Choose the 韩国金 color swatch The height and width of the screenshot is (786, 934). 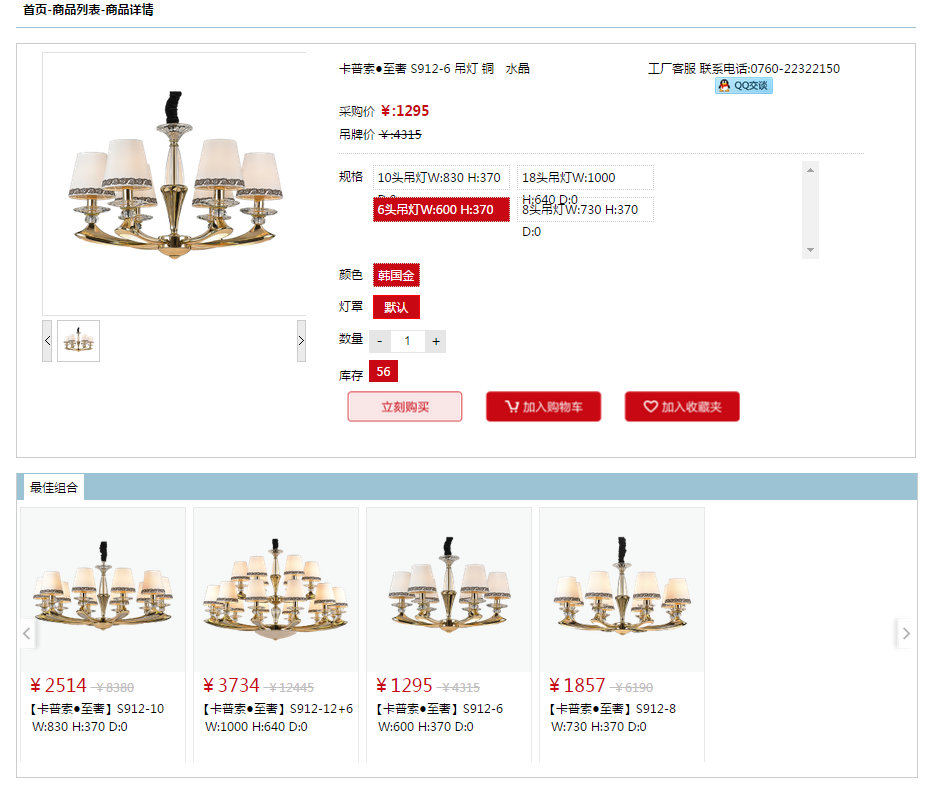(x=396, y=275)
